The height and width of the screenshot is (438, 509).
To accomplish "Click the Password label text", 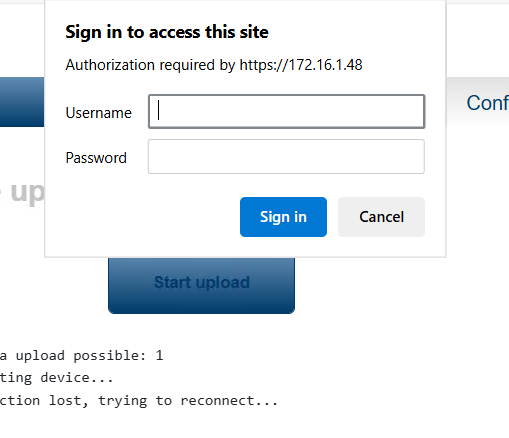I will tap(96, 158).
